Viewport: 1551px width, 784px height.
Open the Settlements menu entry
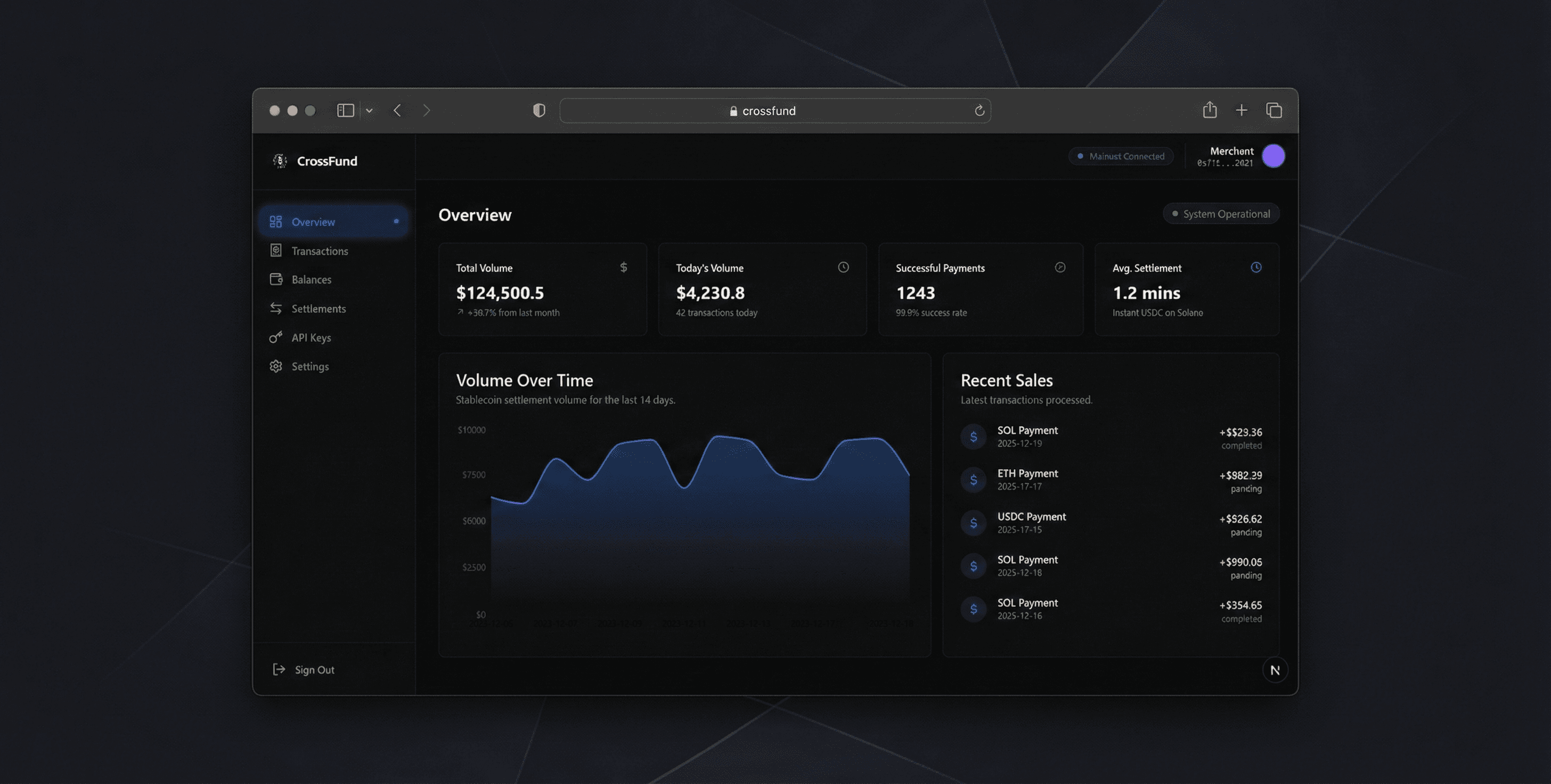pyautogui.click(x=319, y=308)
